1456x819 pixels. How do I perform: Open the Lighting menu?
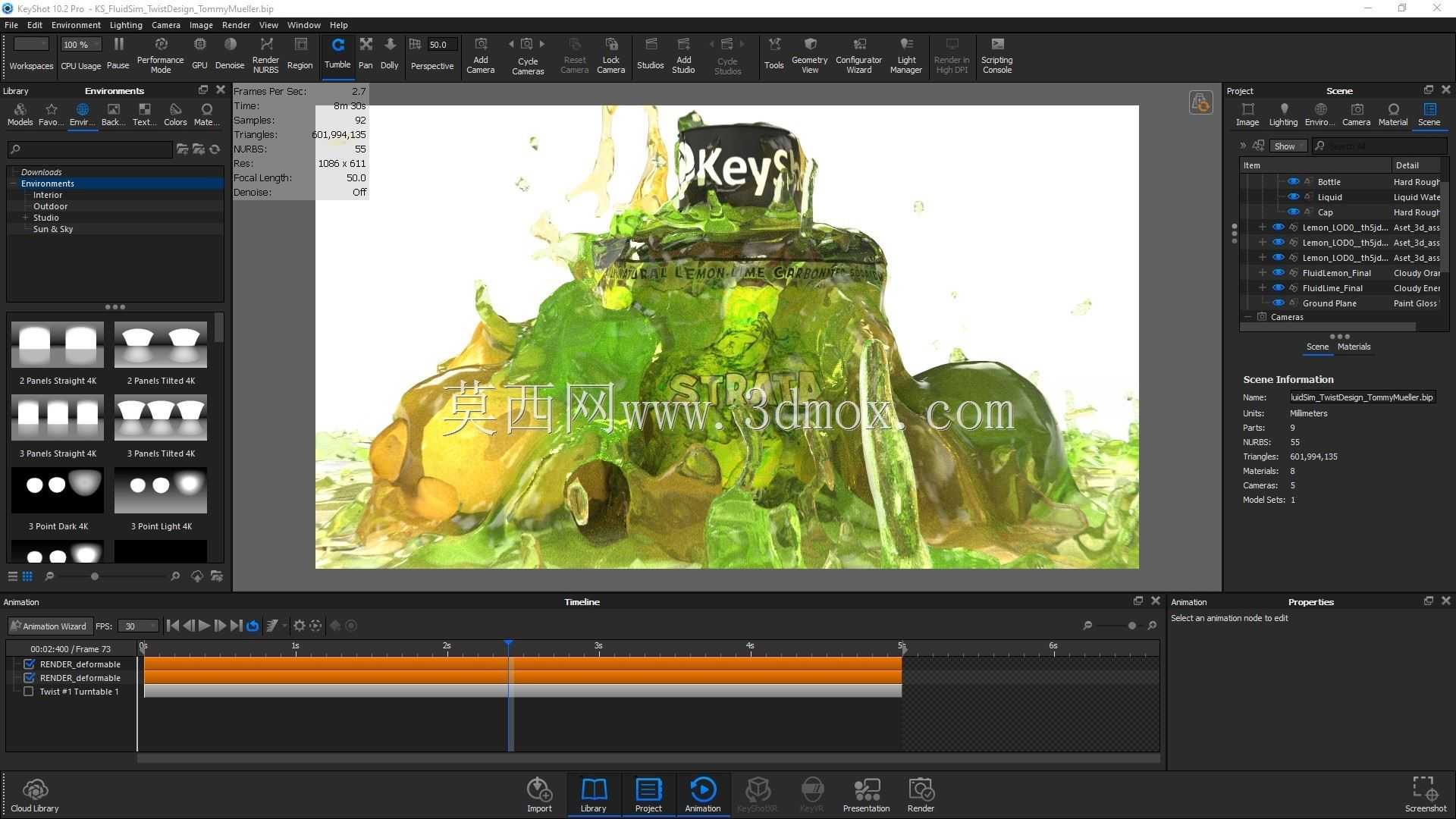[126, 25]
